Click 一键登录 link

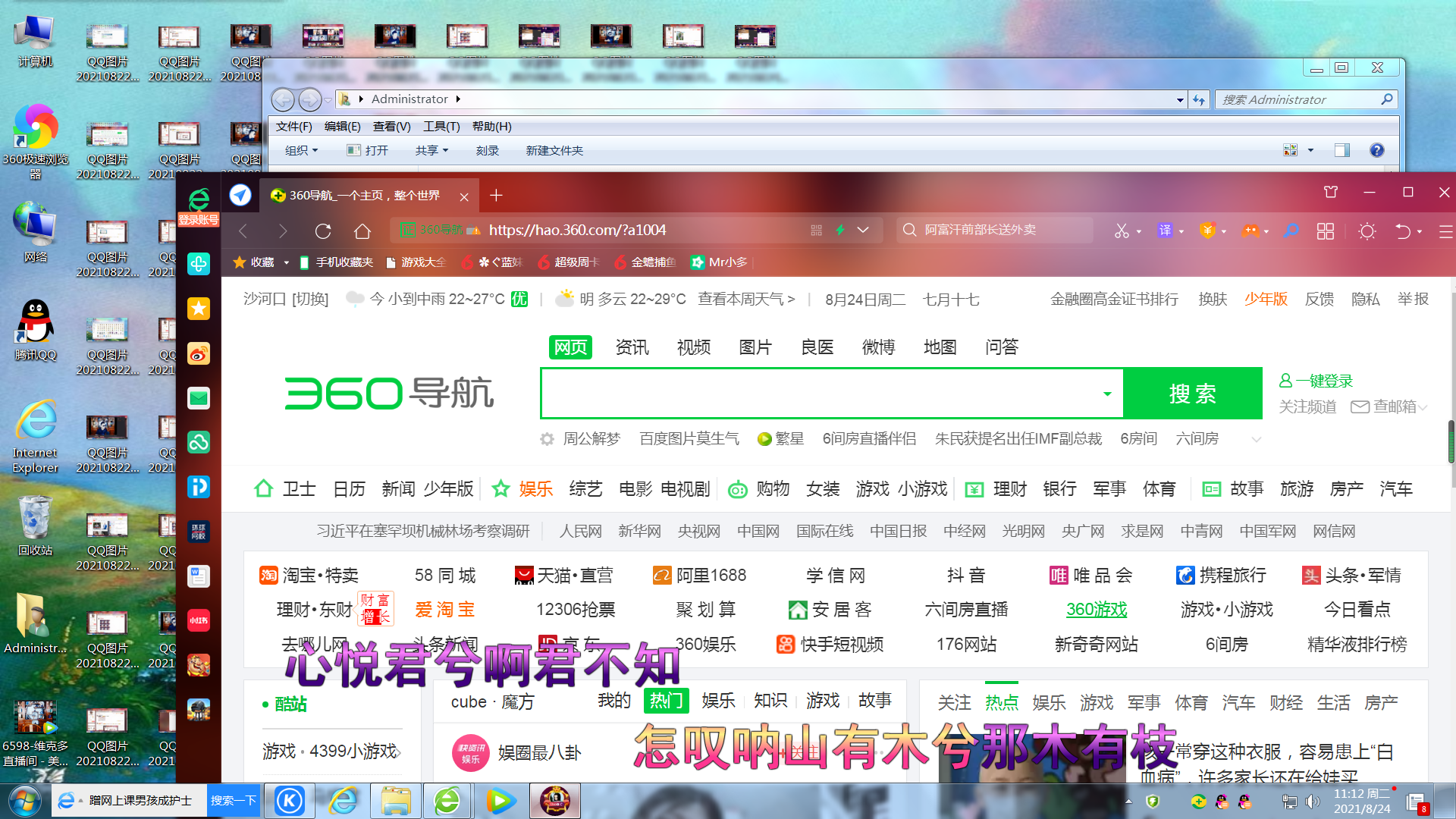1316,381
